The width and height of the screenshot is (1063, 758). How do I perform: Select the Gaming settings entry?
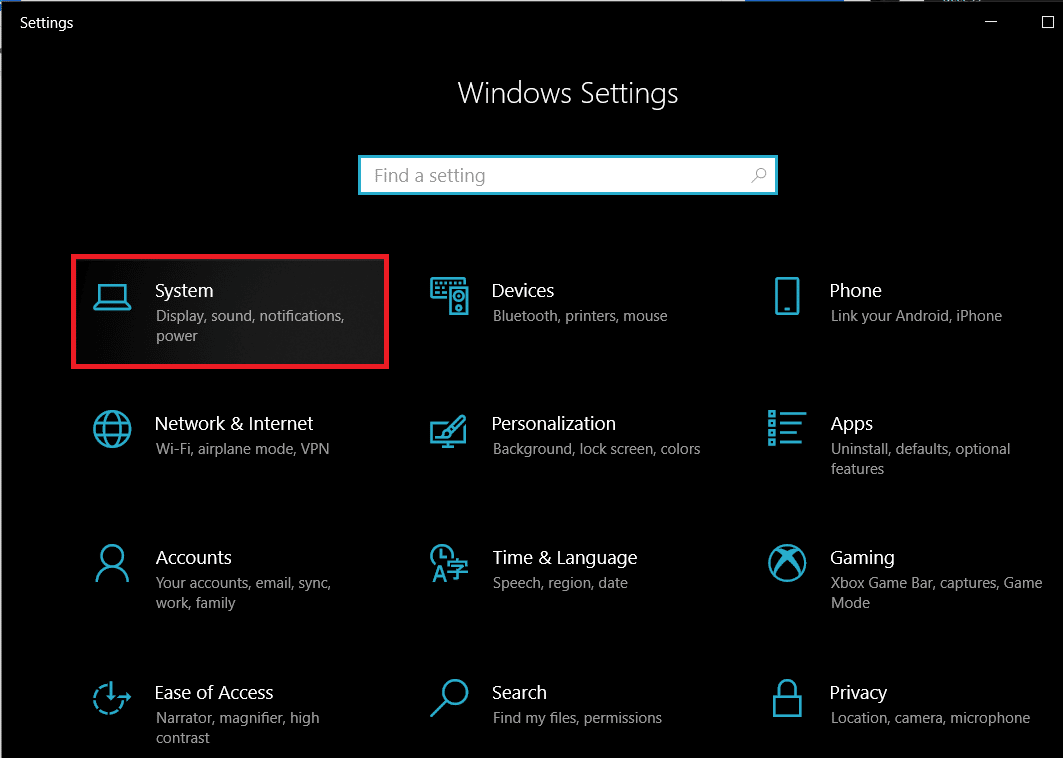[x=862, y=557]
